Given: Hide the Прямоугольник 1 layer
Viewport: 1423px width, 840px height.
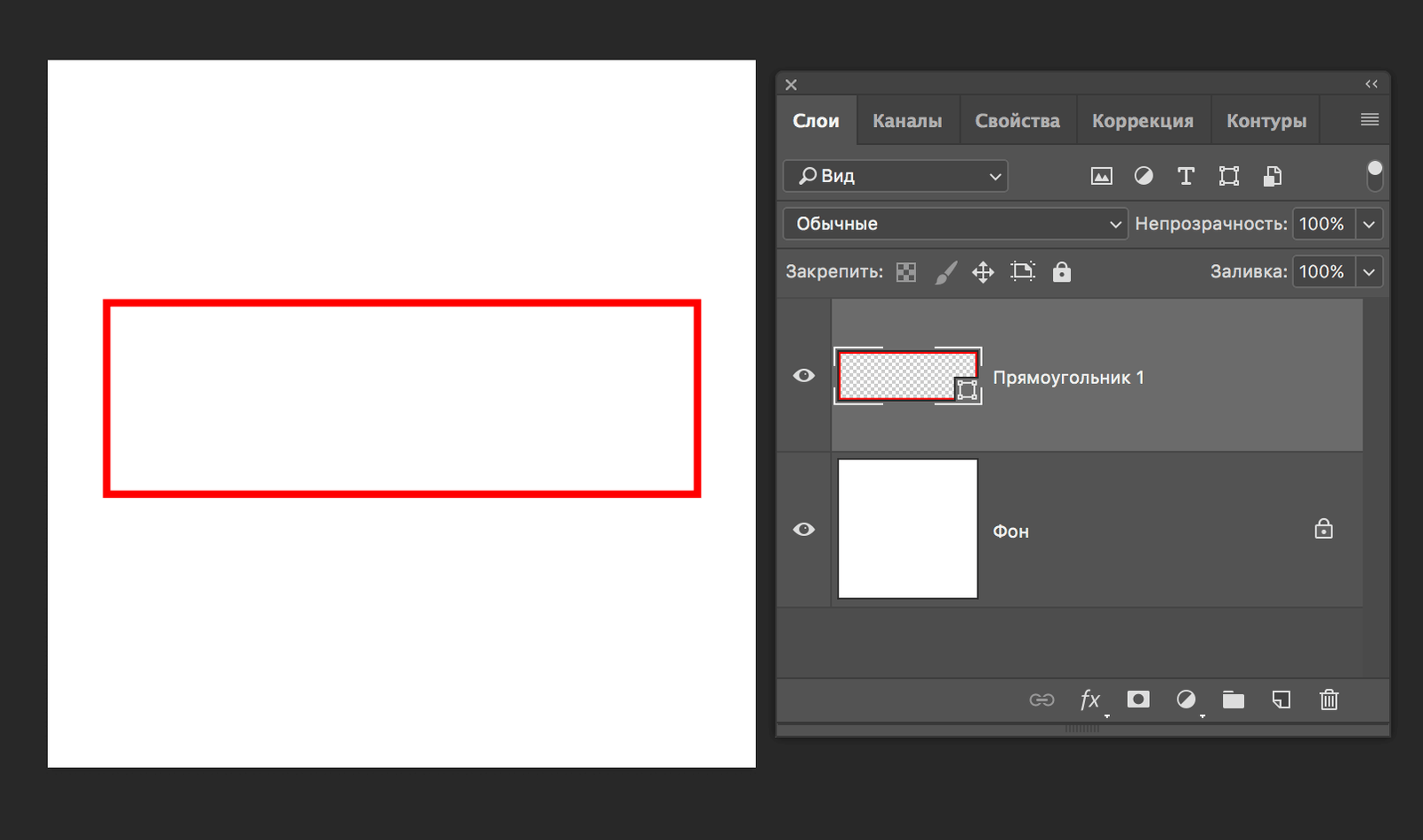Looking at the screenshot, I should point(803,375).
